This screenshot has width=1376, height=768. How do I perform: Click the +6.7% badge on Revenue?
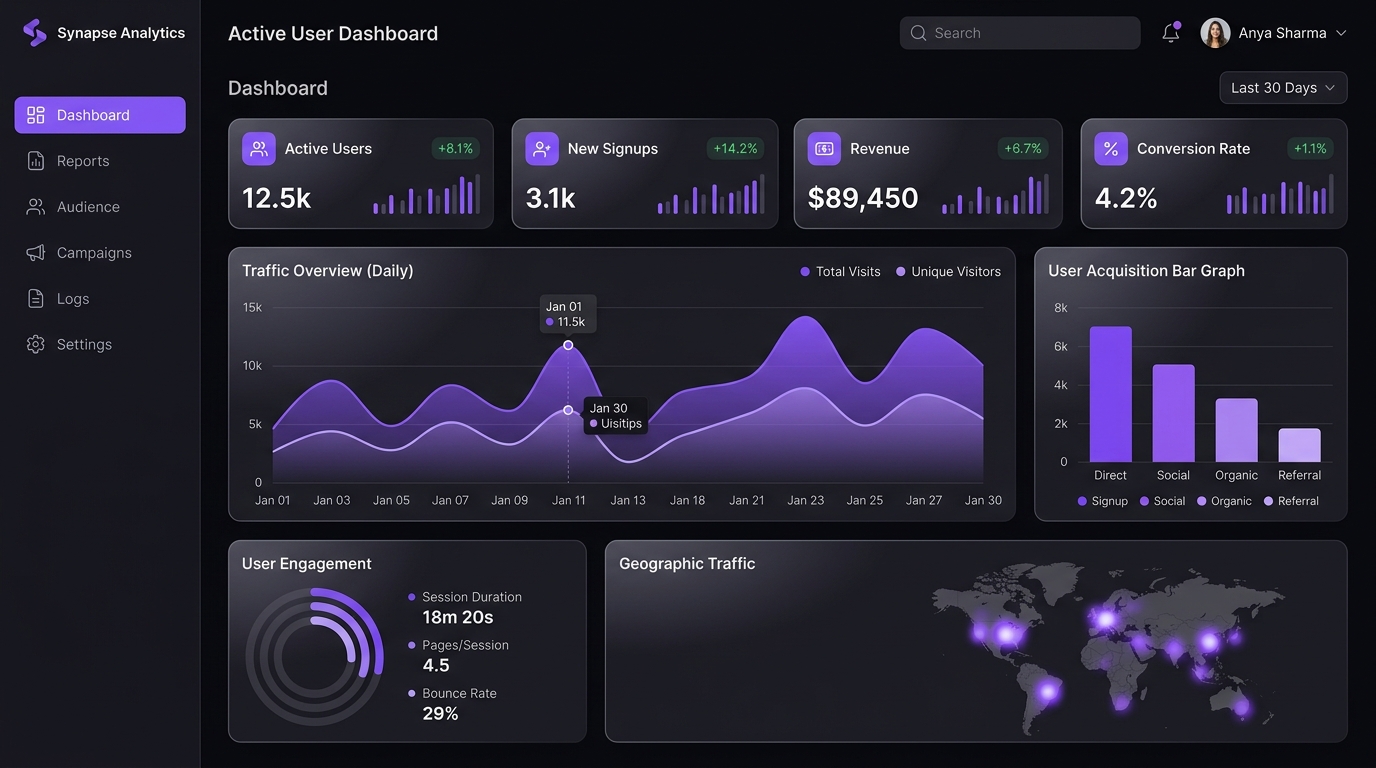[1023, 149]
